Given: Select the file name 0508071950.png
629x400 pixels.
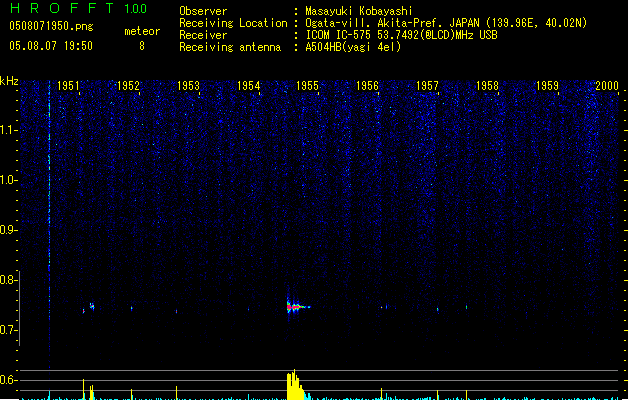Looking at the screenshot, I should [x=51, y=26].
